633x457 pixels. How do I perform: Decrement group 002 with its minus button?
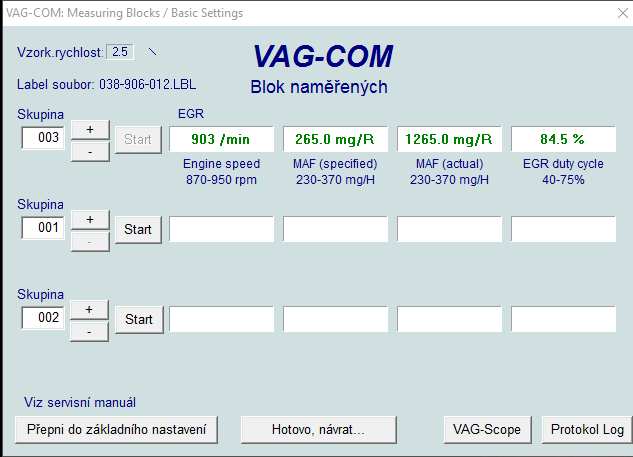click(x=89, y=332)
